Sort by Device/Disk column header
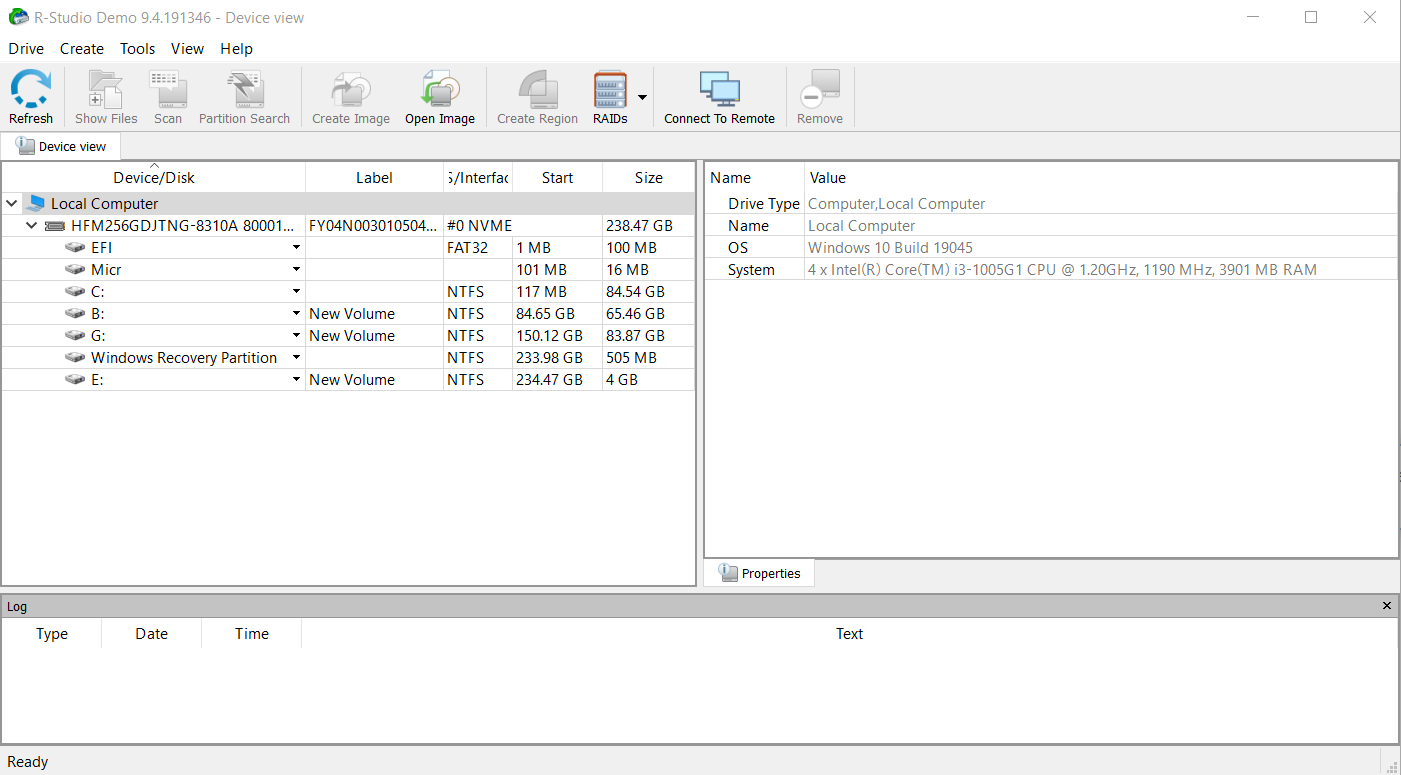1401x775 pixels. pyautogui.click(x=154, y=177)
